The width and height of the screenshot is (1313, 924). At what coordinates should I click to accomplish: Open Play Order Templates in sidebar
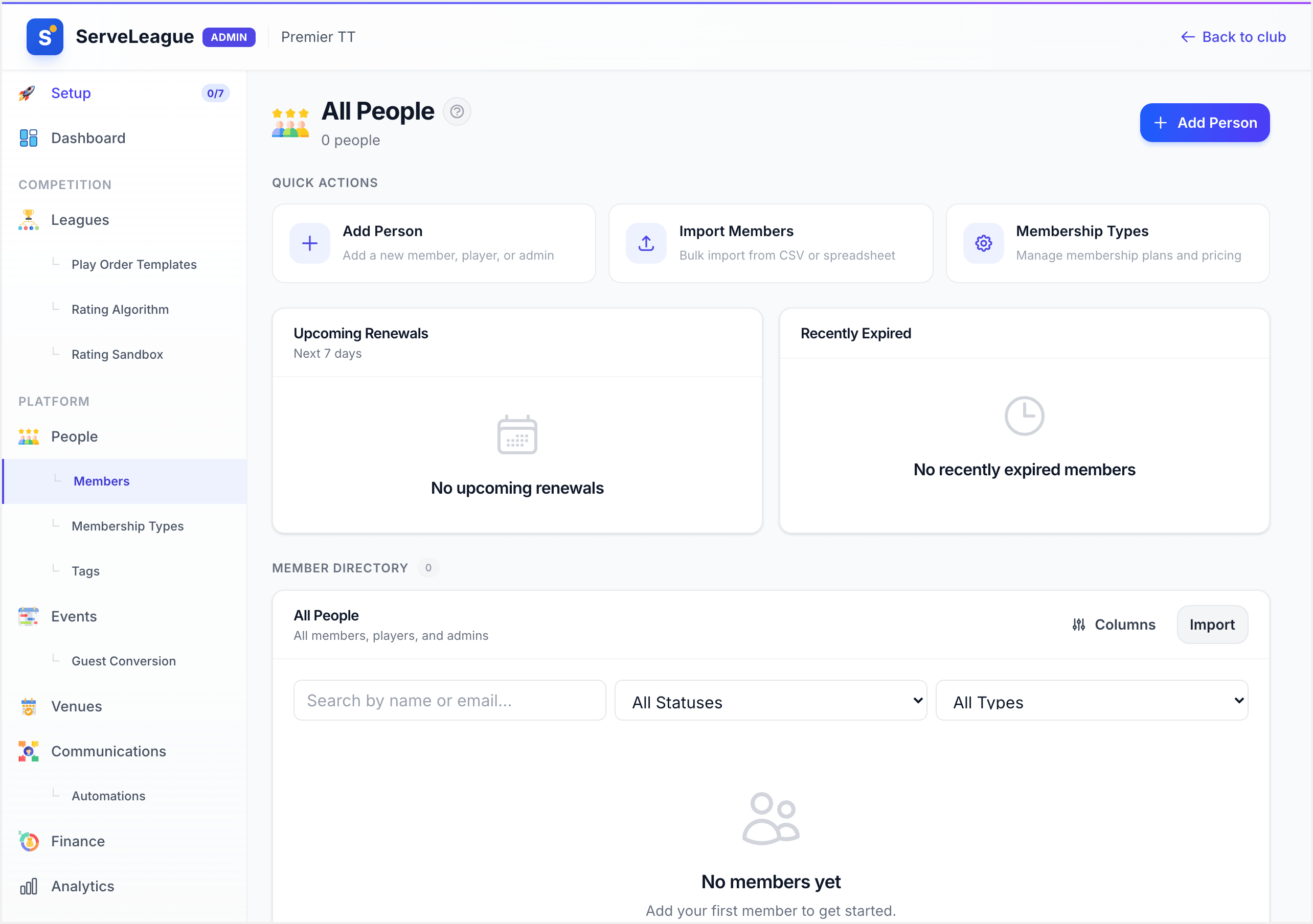[x=134, y=264]
